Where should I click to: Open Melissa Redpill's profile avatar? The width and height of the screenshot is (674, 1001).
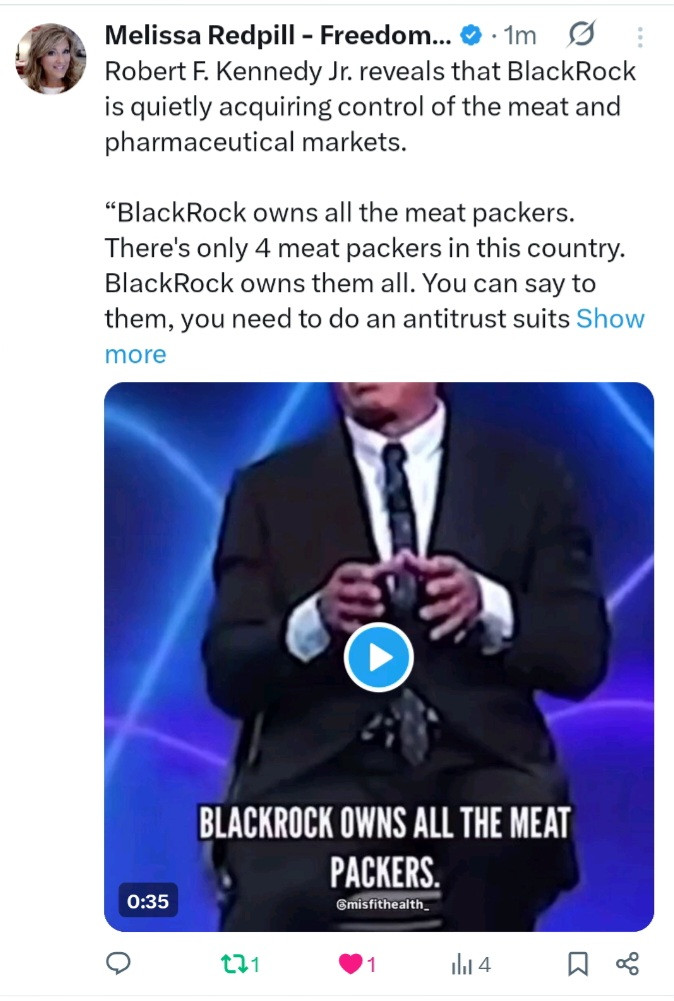click(x=50, y=59)
